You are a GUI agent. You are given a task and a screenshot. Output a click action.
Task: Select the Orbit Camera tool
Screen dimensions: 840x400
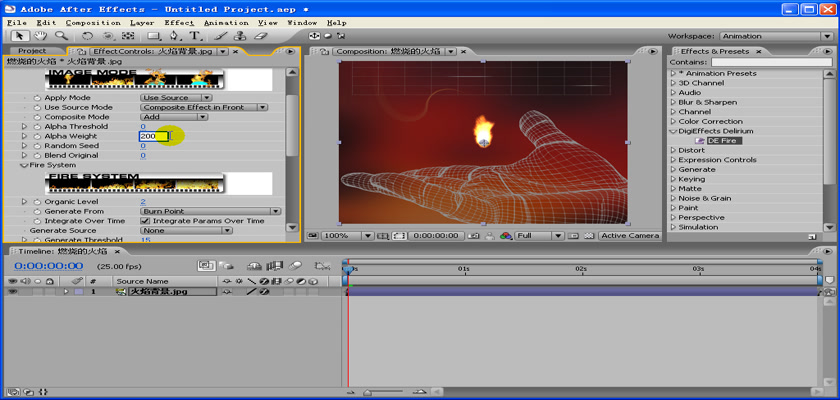[108, 36]
